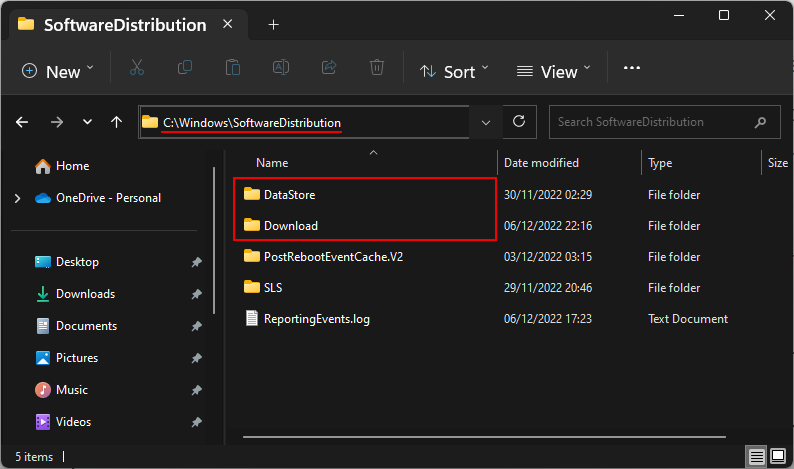Click the navigation pane vertical scrollbar
794x469 pixels.
214,241
